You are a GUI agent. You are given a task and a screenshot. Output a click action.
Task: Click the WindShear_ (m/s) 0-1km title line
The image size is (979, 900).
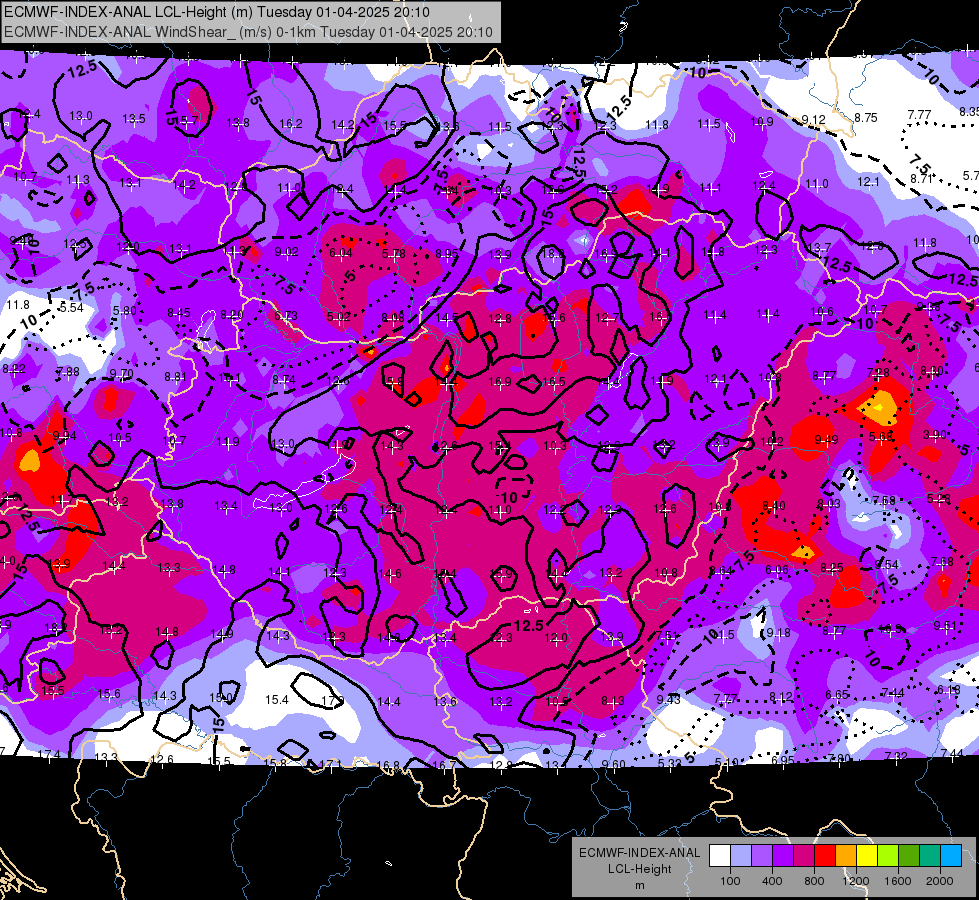(x=248, y=32)
